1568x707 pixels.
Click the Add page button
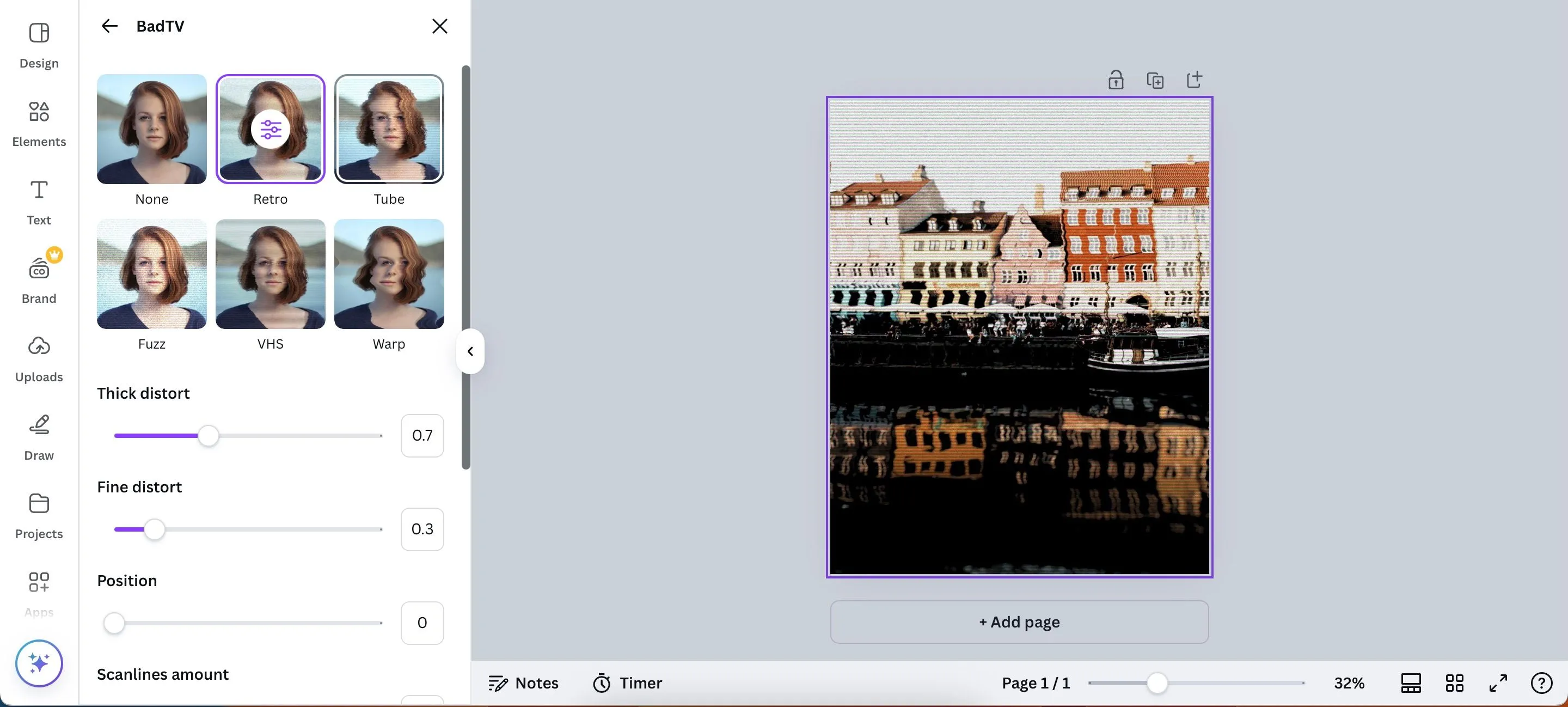tap(1020, 623)
